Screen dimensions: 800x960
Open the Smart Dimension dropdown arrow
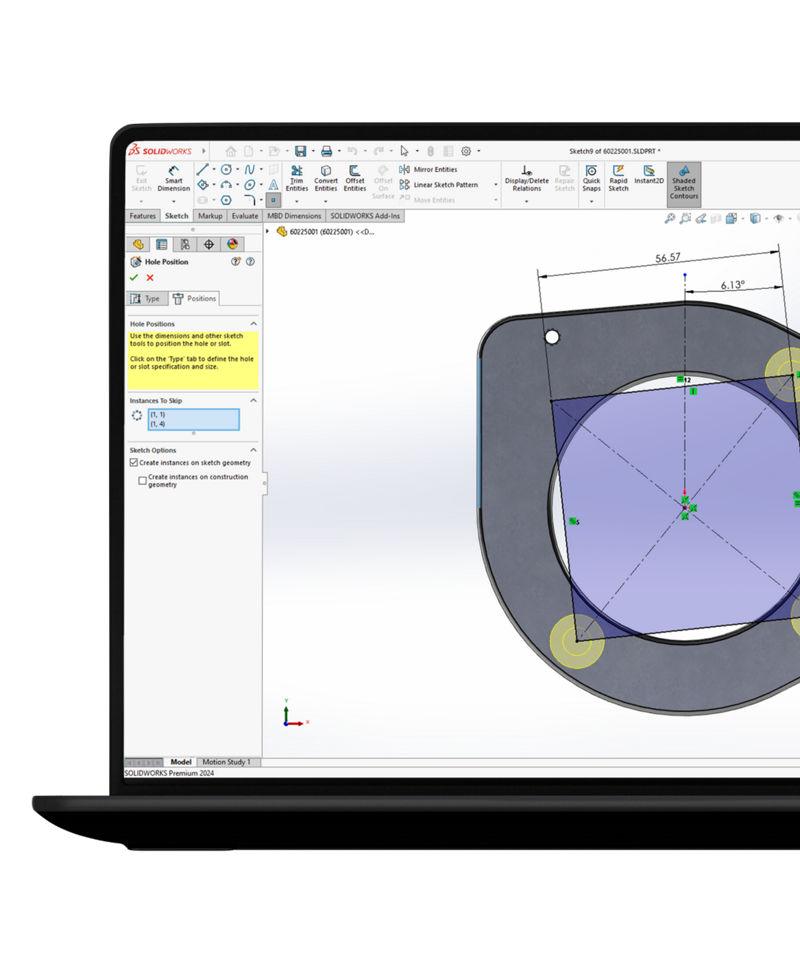pyautogui.click(x=174, y=201)
